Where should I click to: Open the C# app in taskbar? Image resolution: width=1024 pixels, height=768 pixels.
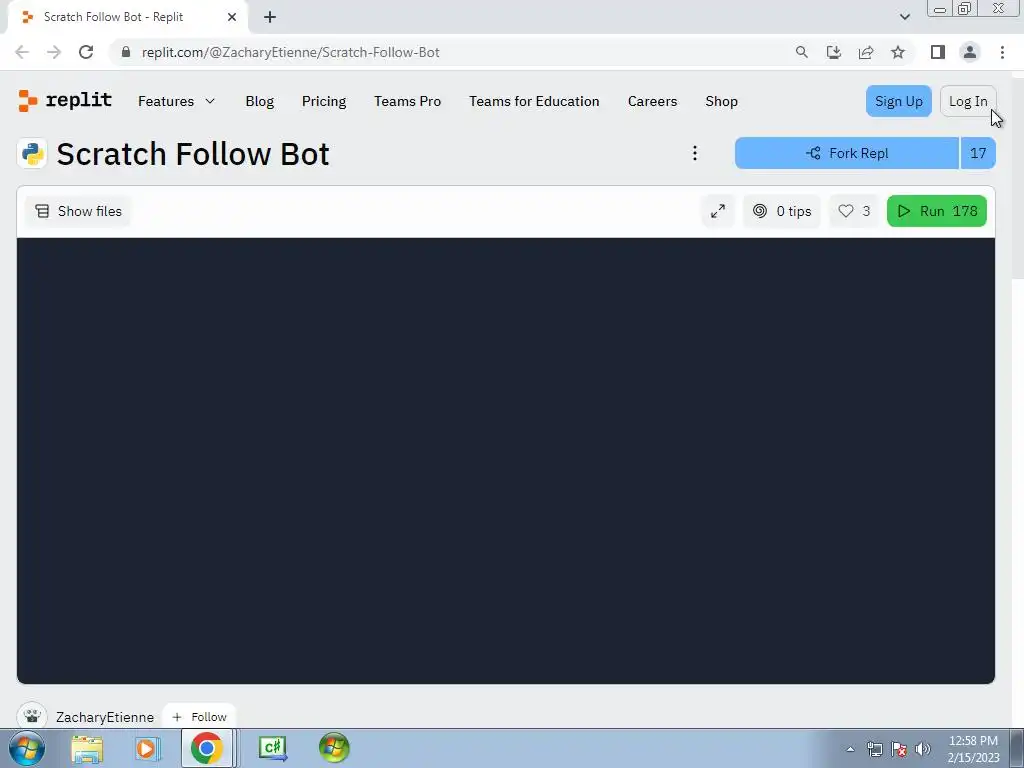[x=273, y=748]
